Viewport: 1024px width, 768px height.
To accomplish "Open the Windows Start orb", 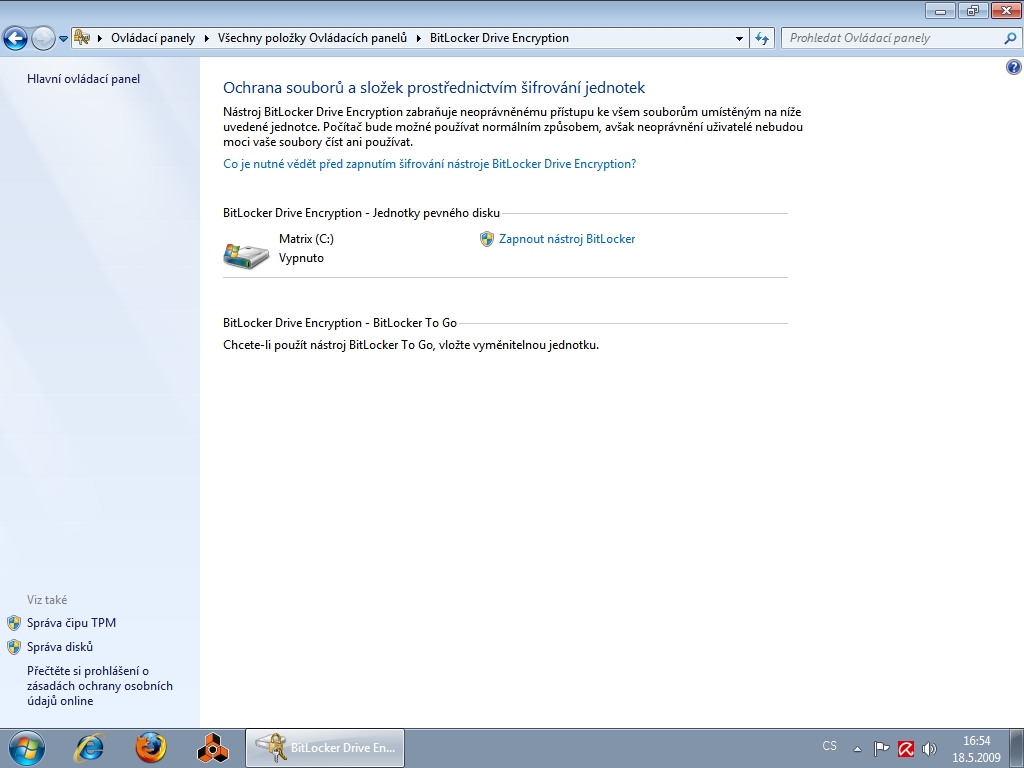I will click(x=27, y=748).
